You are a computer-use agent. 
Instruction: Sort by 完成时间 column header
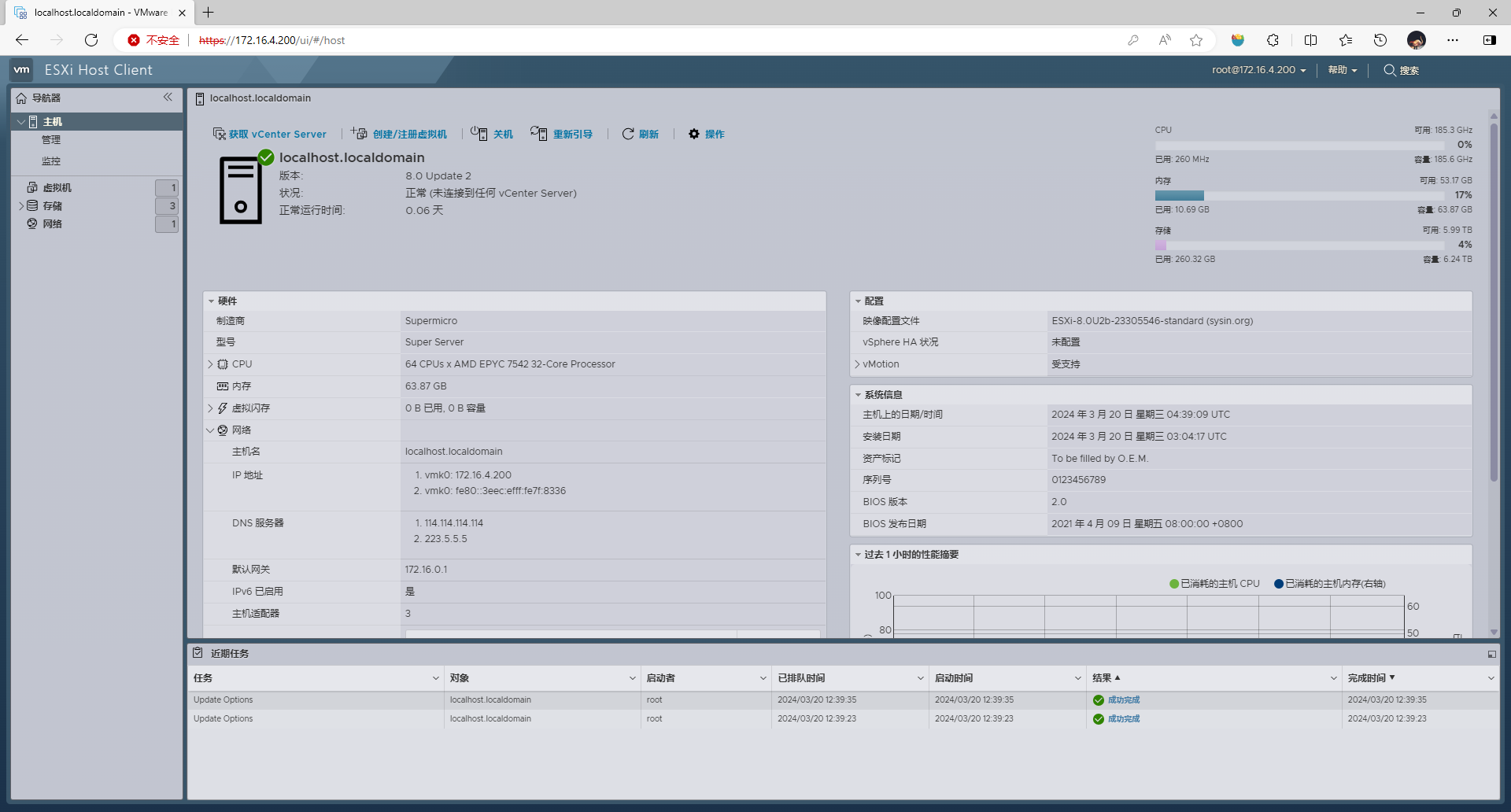(1366, 678)
